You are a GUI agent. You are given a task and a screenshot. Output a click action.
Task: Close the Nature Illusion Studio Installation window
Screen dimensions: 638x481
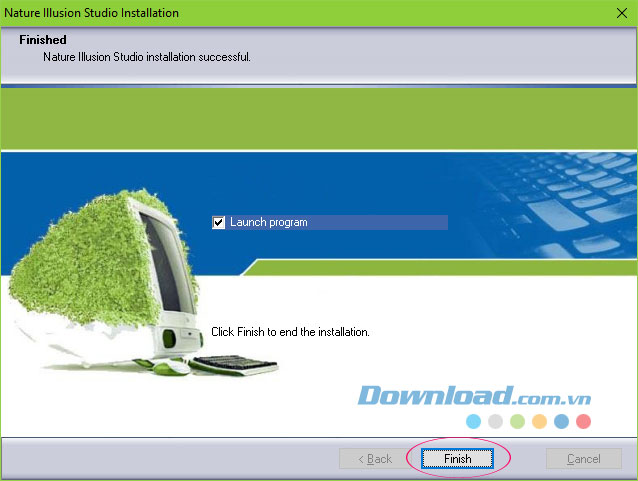point(621,13)
